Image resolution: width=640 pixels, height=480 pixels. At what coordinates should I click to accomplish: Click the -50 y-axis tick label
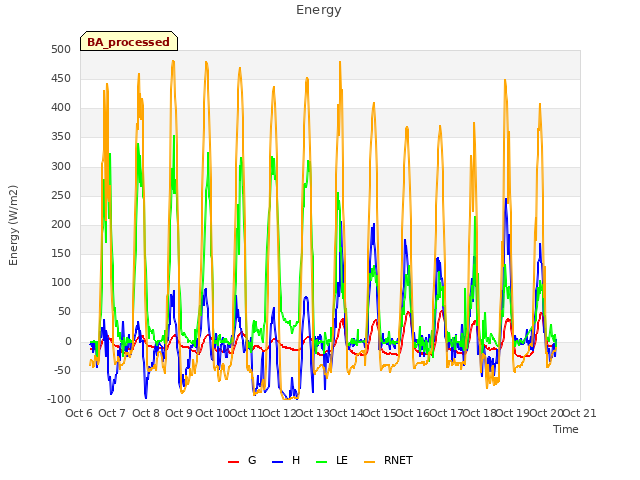point(60,371)
